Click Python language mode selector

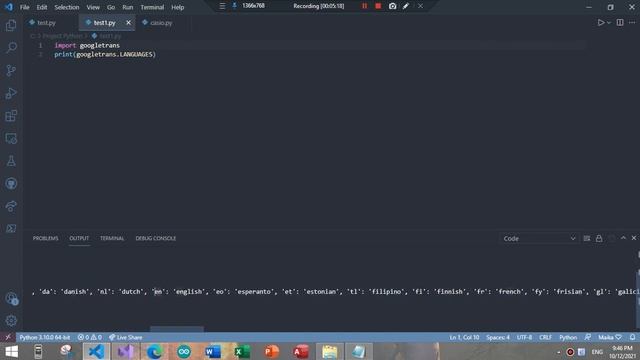click(x=568, y=338)
